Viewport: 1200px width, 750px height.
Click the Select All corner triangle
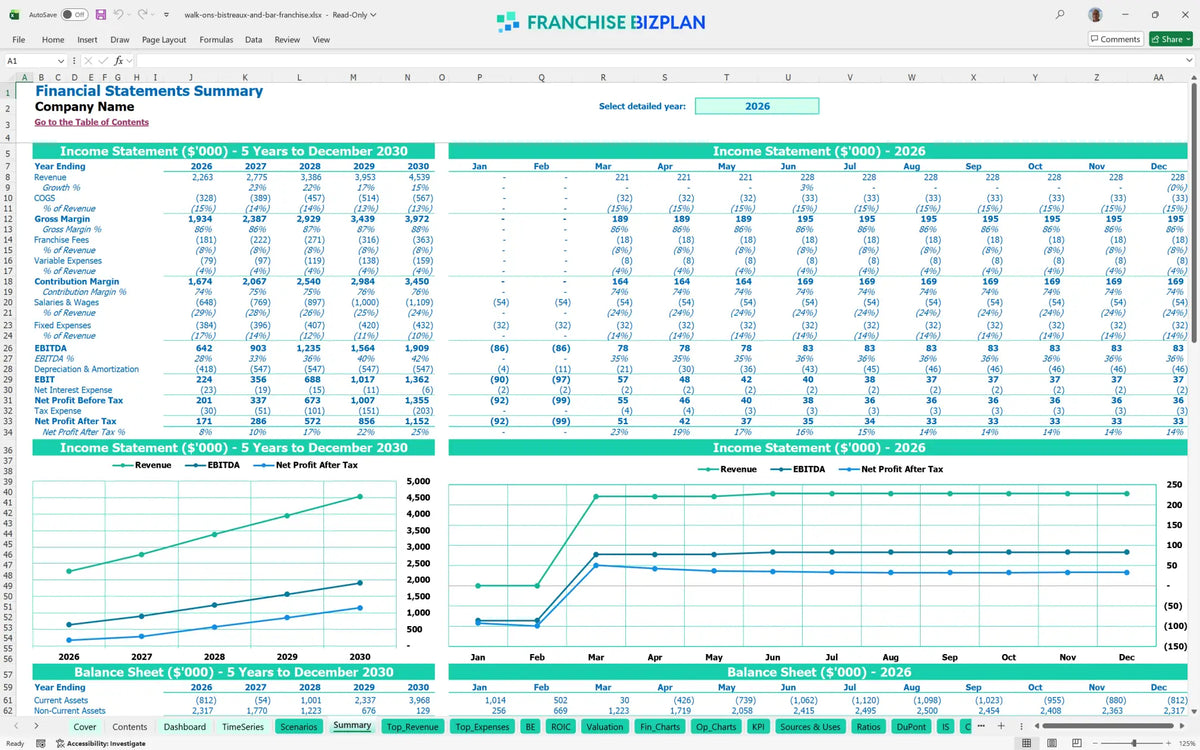click(11, 77)
